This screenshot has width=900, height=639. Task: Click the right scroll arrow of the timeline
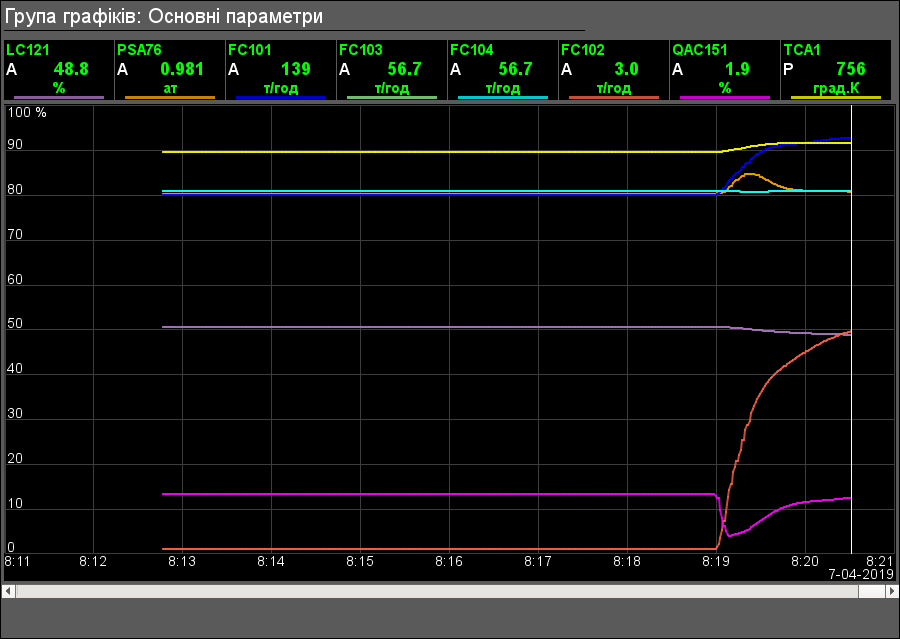coord(892,591)
